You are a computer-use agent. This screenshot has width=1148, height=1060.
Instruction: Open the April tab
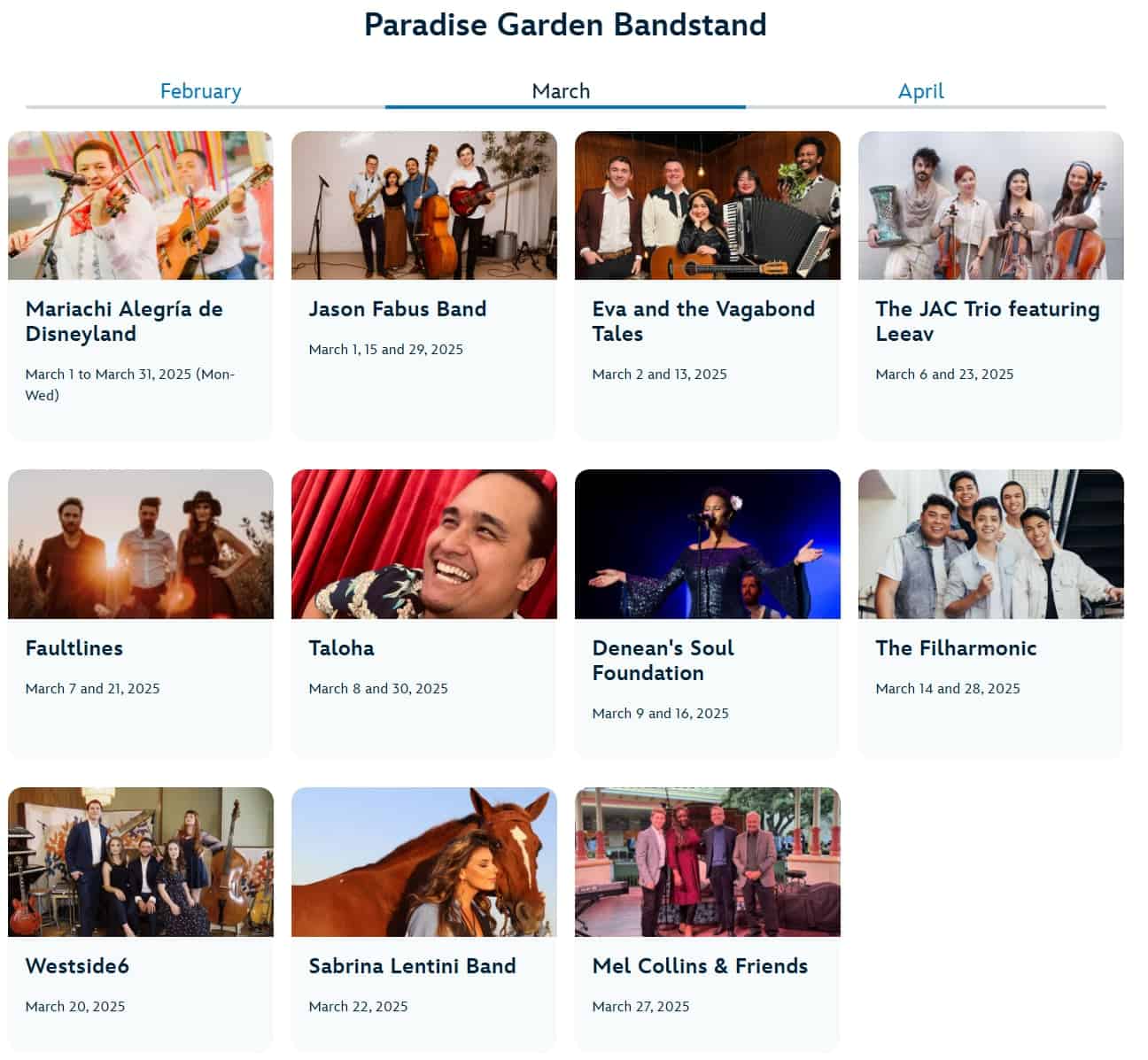(921, 91)
